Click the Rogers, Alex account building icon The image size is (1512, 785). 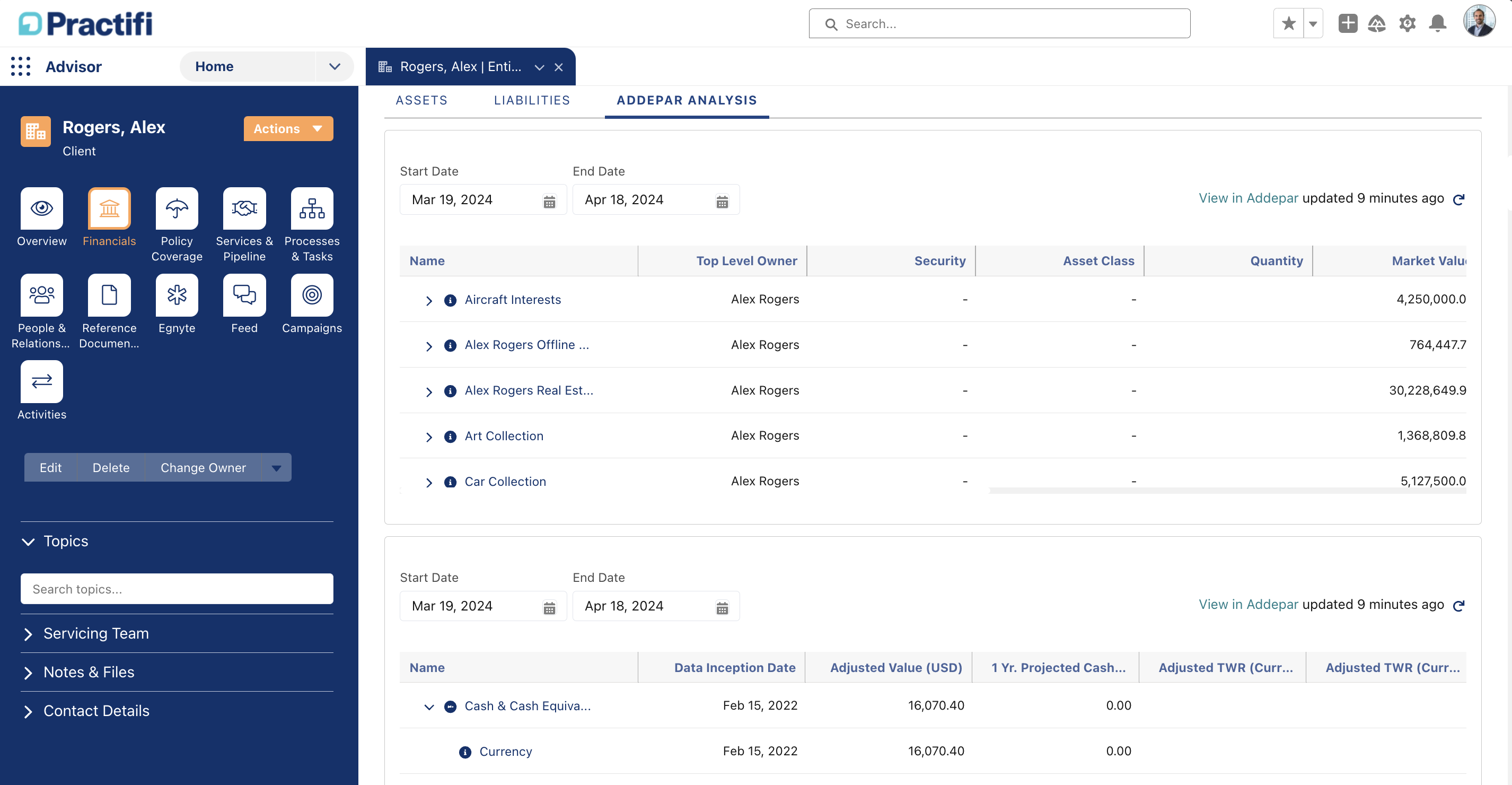click(35, 132)
